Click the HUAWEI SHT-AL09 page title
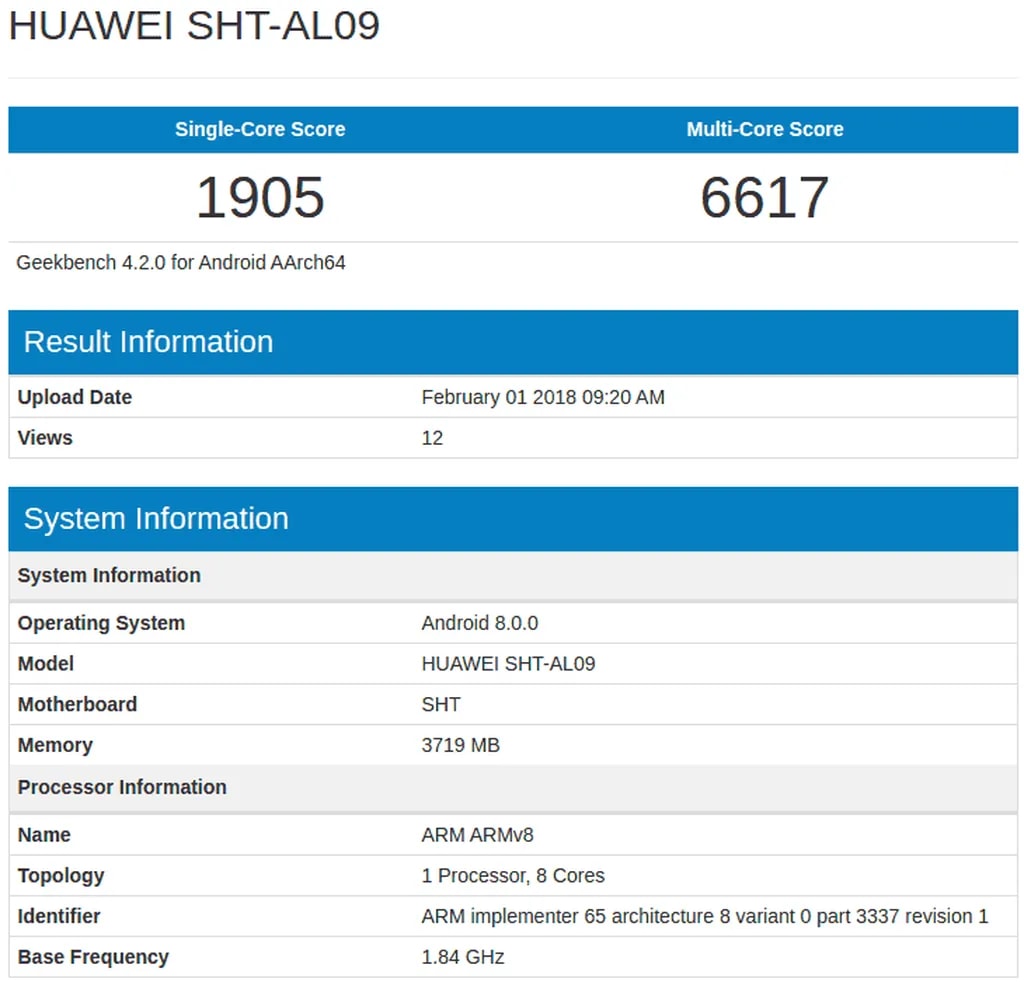The width and height of the screenshot is (1024, 982). (x=194, y=26)
